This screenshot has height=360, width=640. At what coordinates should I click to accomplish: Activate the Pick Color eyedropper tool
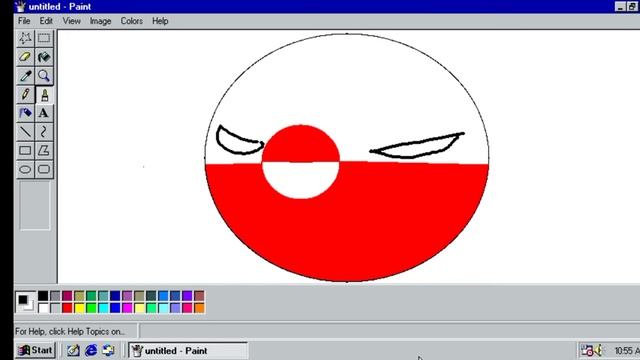pyautogui.click(x=25, y=76)
